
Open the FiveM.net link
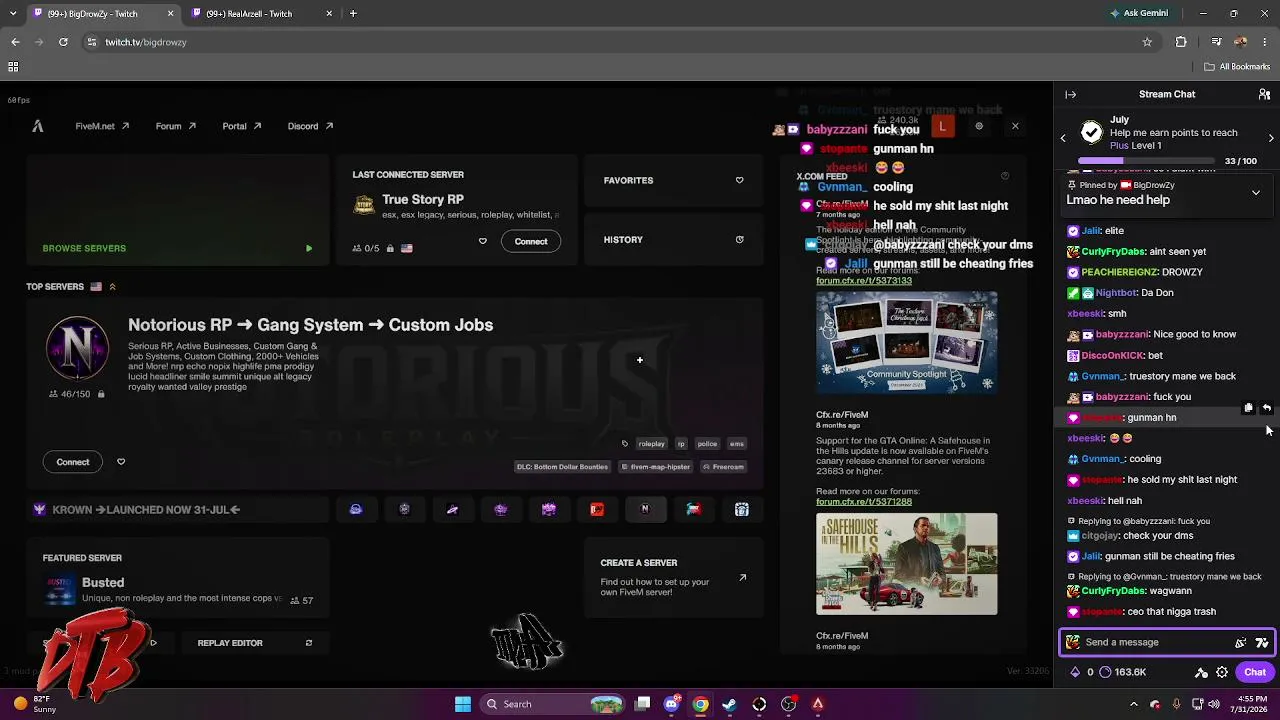pyautogui.click(x=102, y=126)
